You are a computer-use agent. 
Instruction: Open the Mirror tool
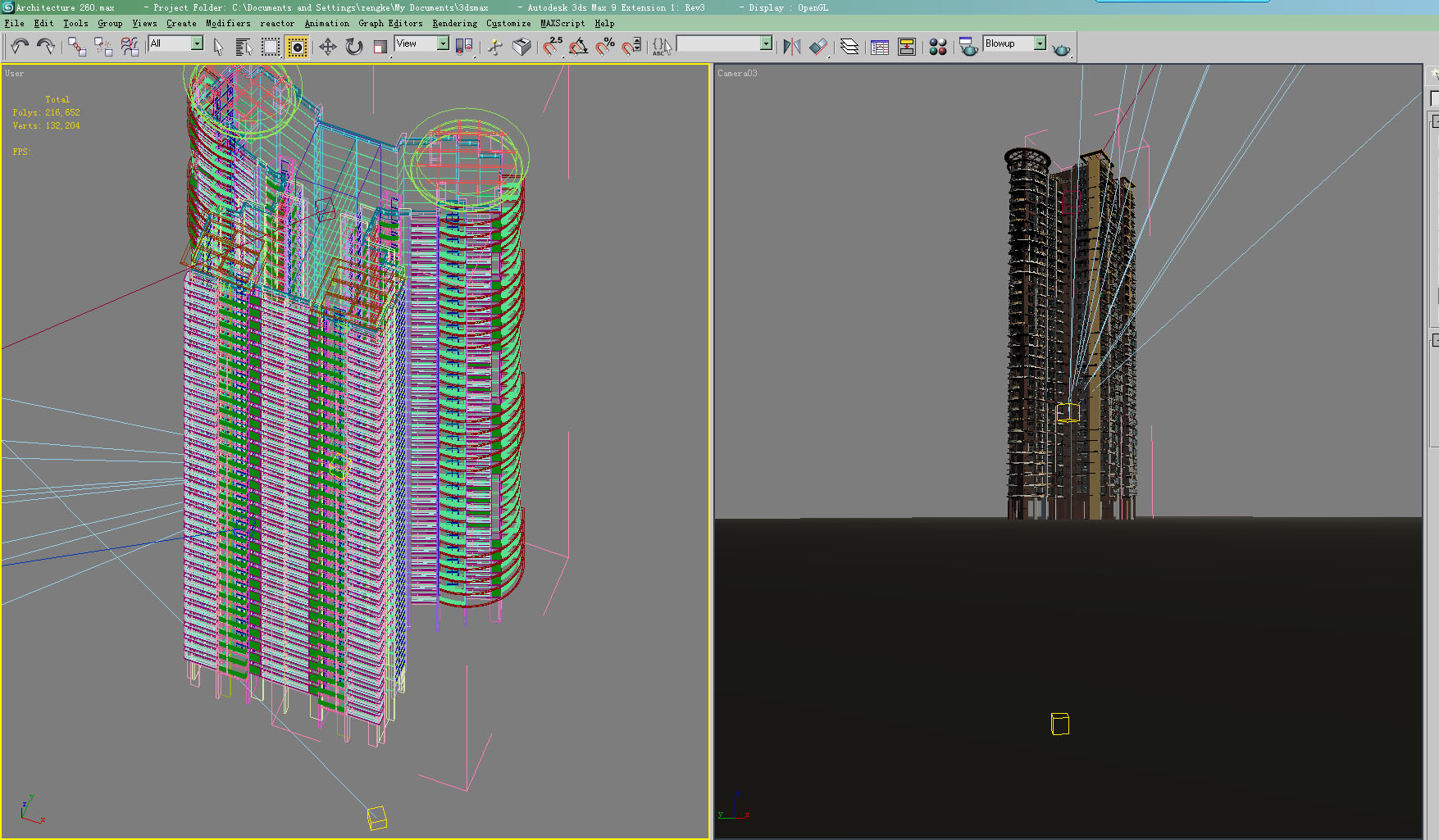click(791, 47)
